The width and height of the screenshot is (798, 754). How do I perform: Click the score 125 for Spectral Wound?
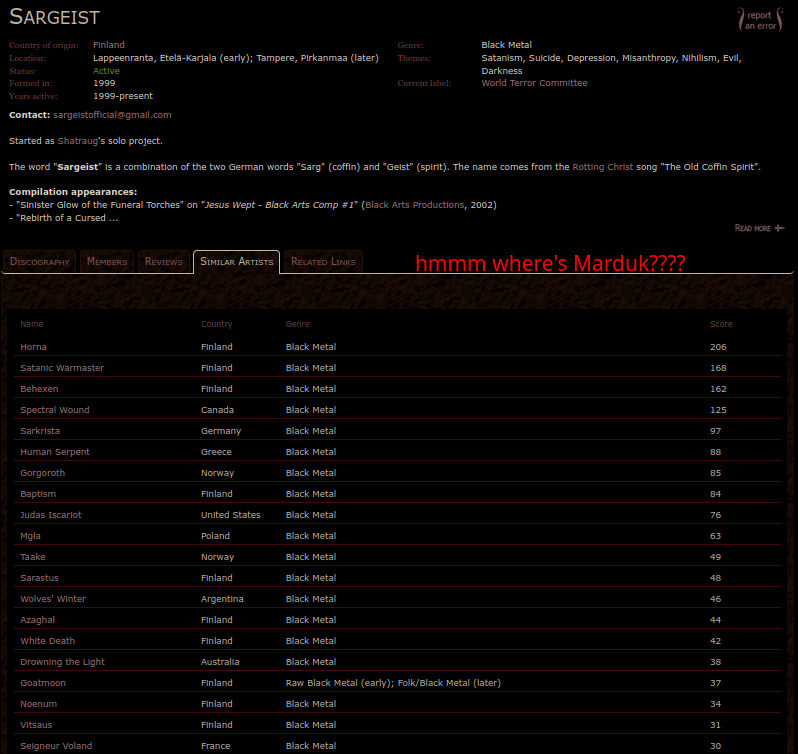718,410
